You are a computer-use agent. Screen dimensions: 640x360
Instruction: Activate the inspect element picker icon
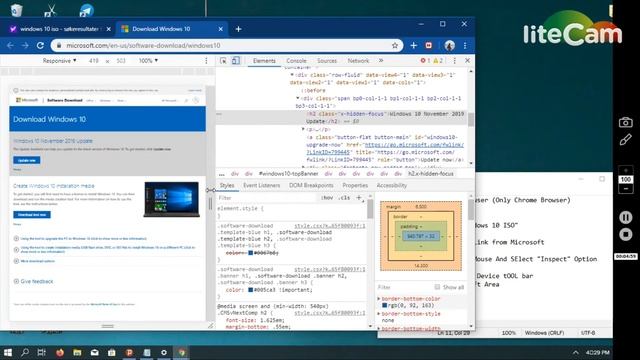pos(223,61)
